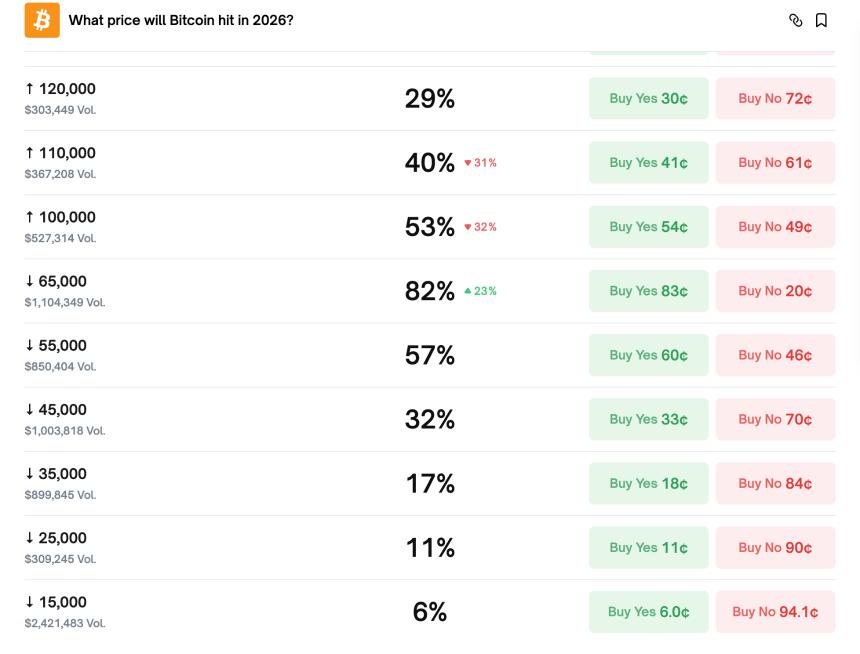Click Buy Yes 30¢ for ↑ 120,000
The image size is (860, 654).
(648, 98)
